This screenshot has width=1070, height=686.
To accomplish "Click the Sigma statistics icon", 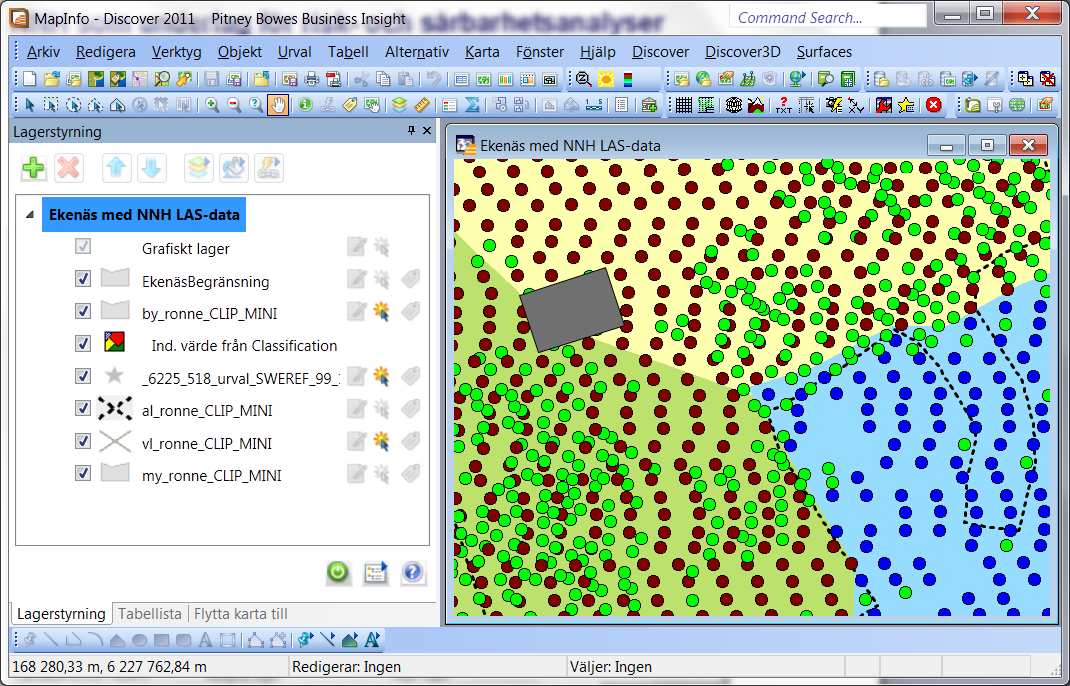I will point(472,105).
